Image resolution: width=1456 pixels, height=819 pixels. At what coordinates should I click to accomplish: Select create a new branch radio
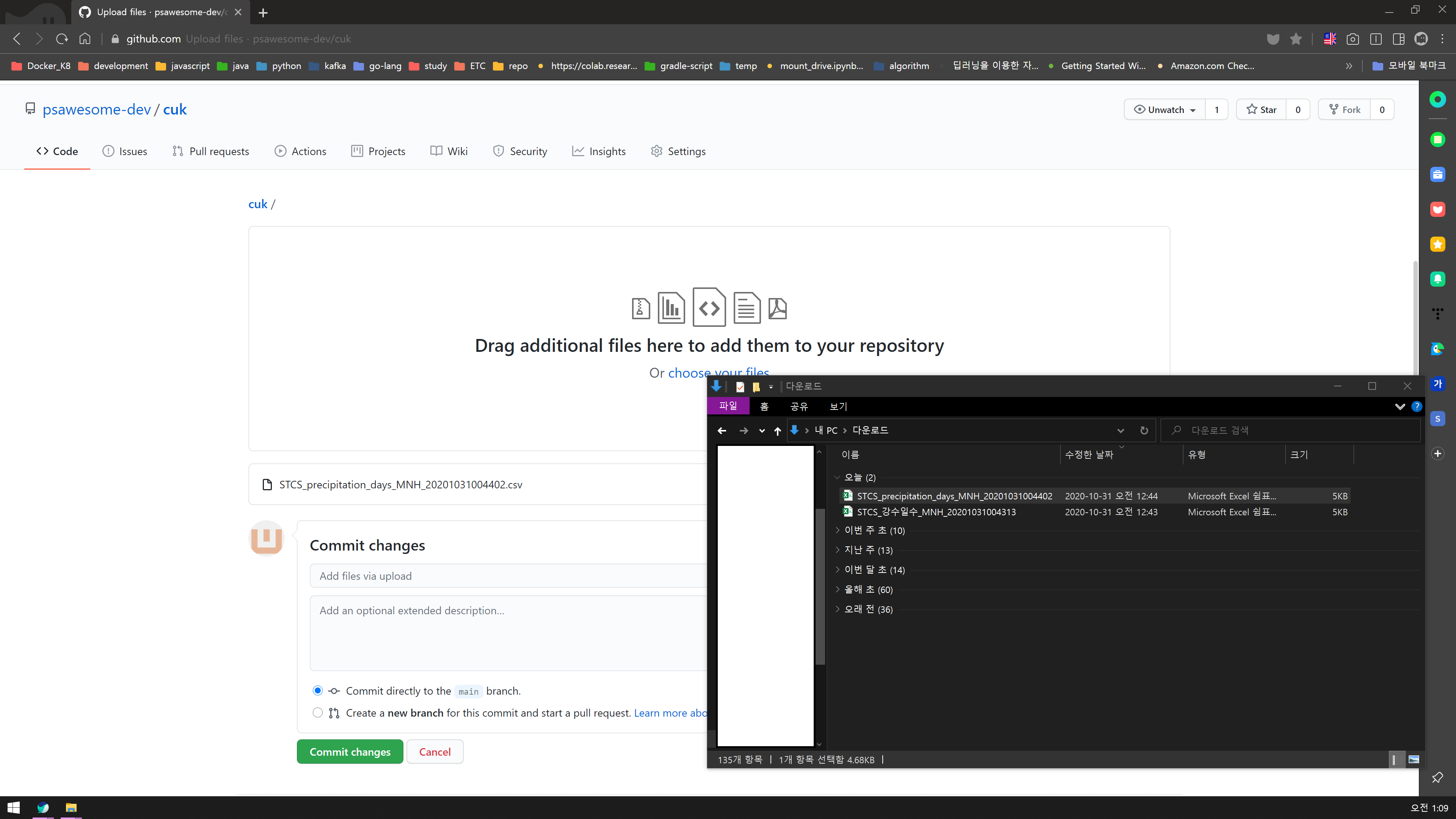click(318, 713)
